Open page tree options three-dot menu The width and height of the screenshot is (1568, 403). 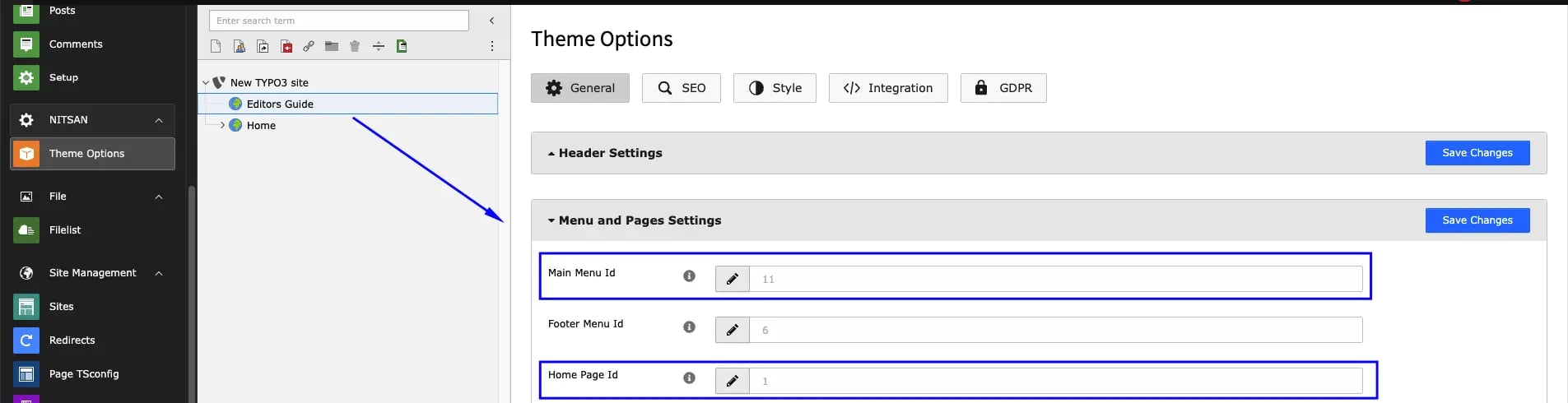[492, 46]
